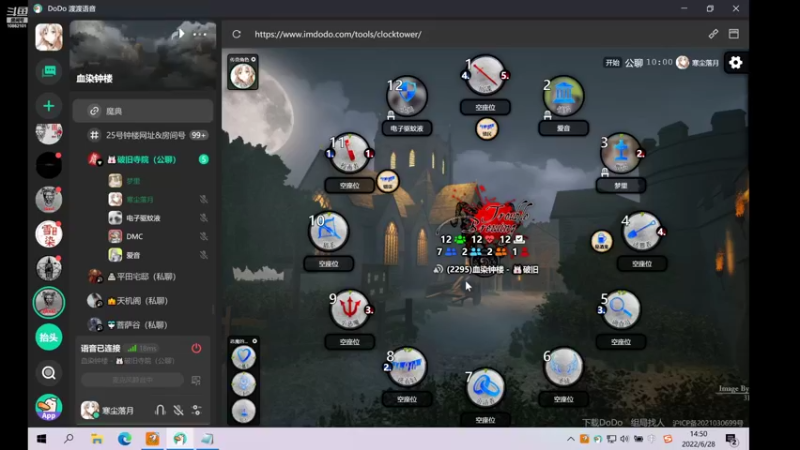Close the bottom-left role list panel
The image size is (800, 450).
[255, 341]
